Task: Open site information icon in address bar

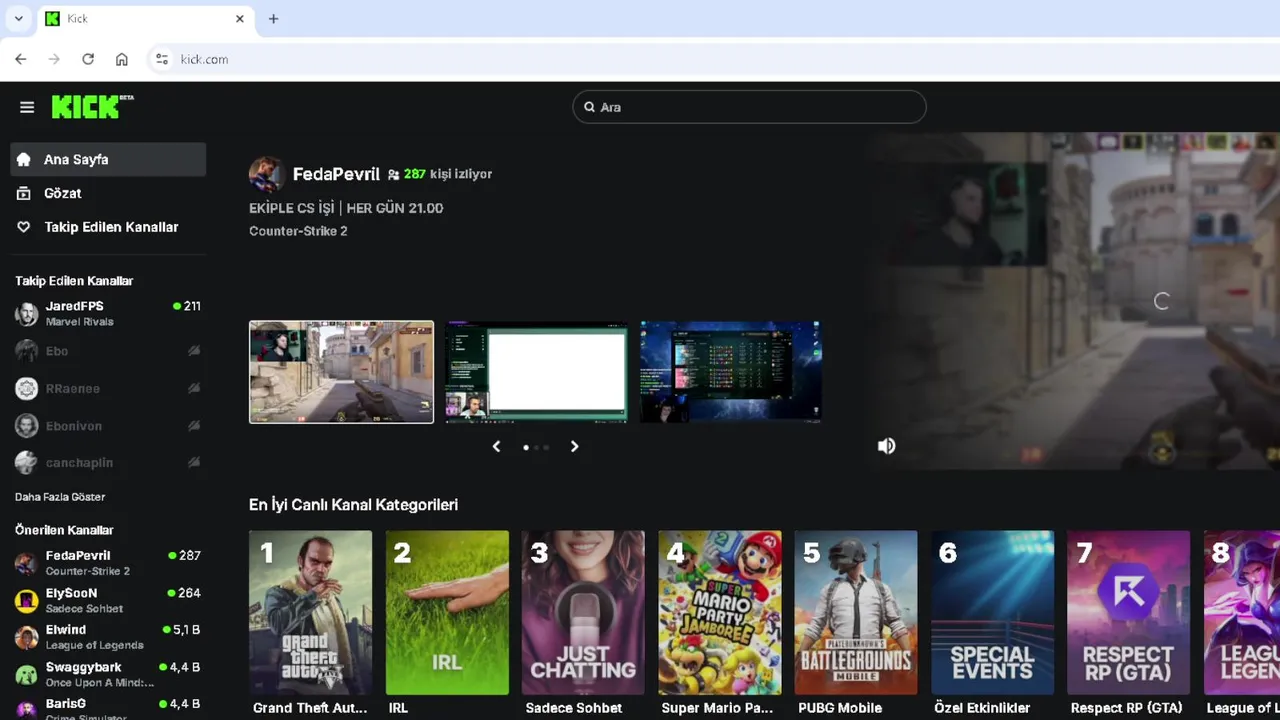Action: point(162,59)
